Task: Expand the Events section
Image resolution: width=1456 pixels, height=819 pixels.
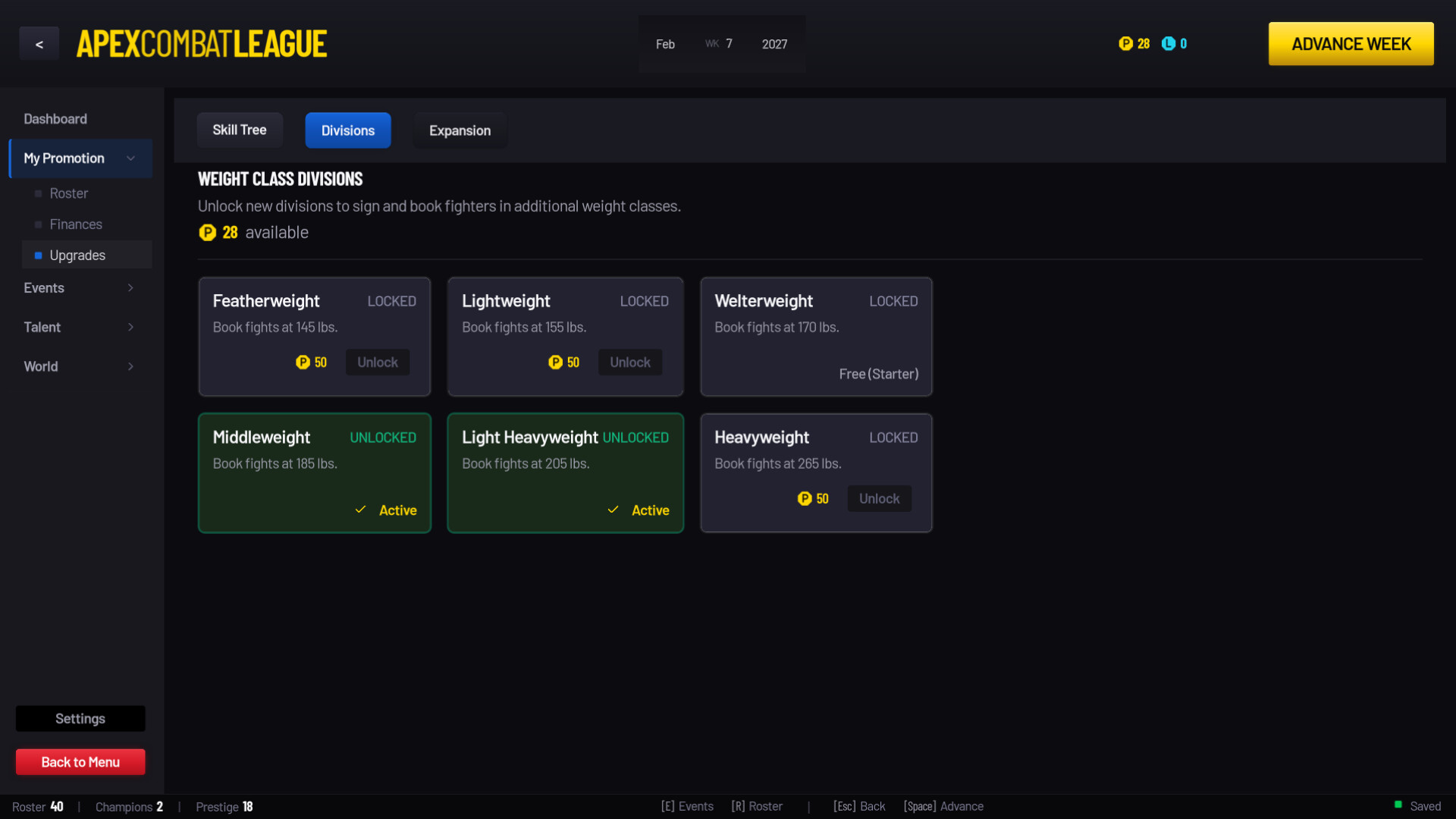Action: [130, 288]
